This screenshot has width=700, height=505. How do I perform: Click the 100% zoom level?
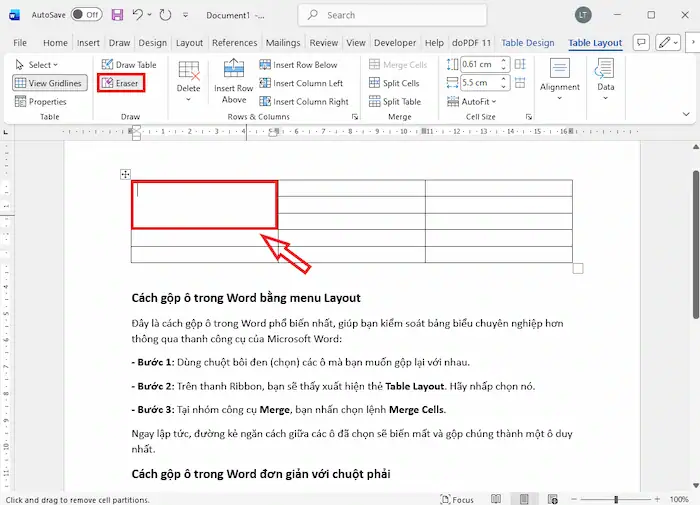[679, 499]
